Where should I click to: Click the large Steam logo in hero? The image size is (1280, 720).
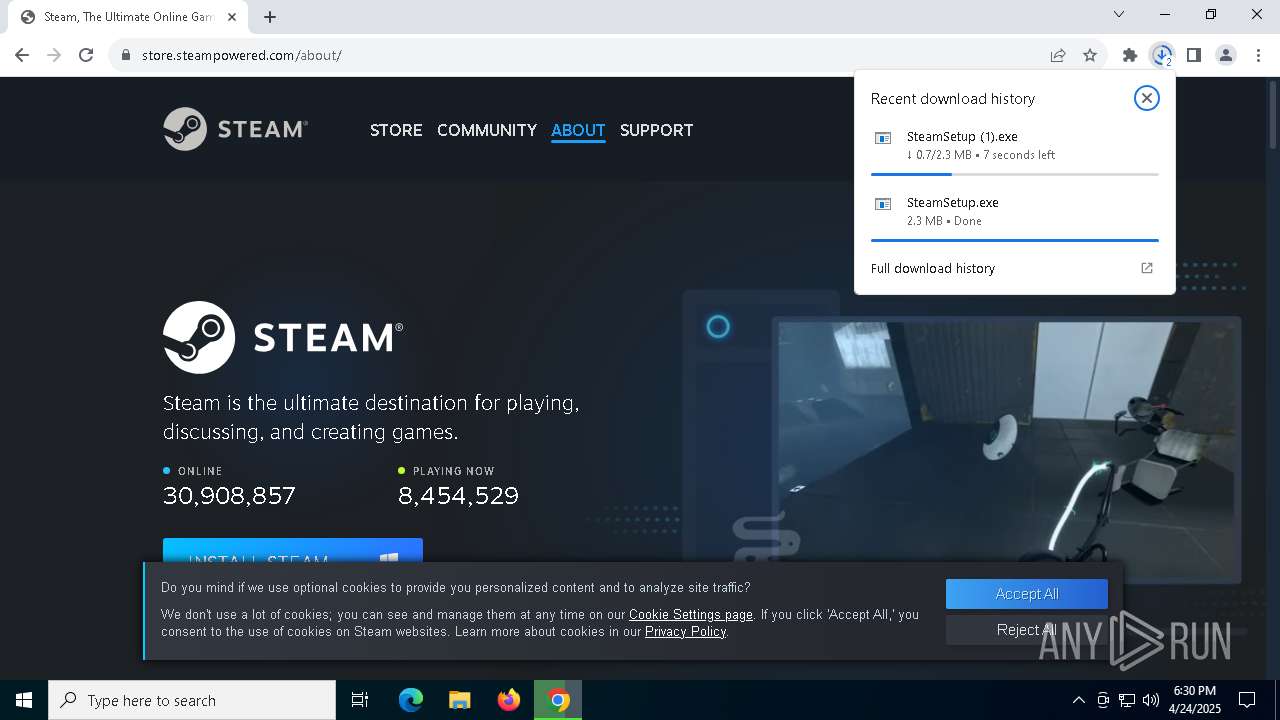(x=283, y=337)
